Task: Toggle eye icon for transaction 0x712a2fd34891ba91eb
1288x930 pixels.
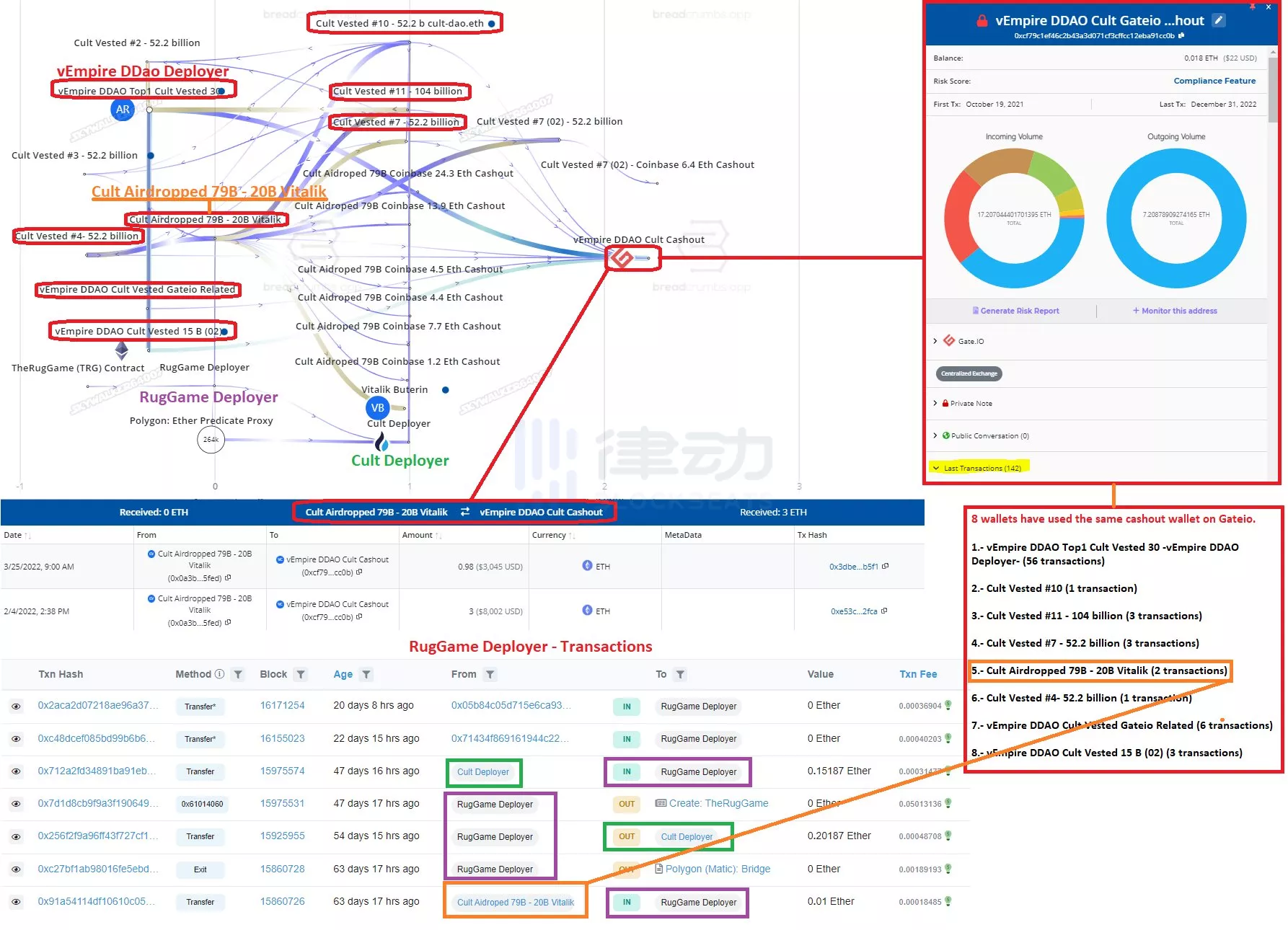Action: [16, 771]
